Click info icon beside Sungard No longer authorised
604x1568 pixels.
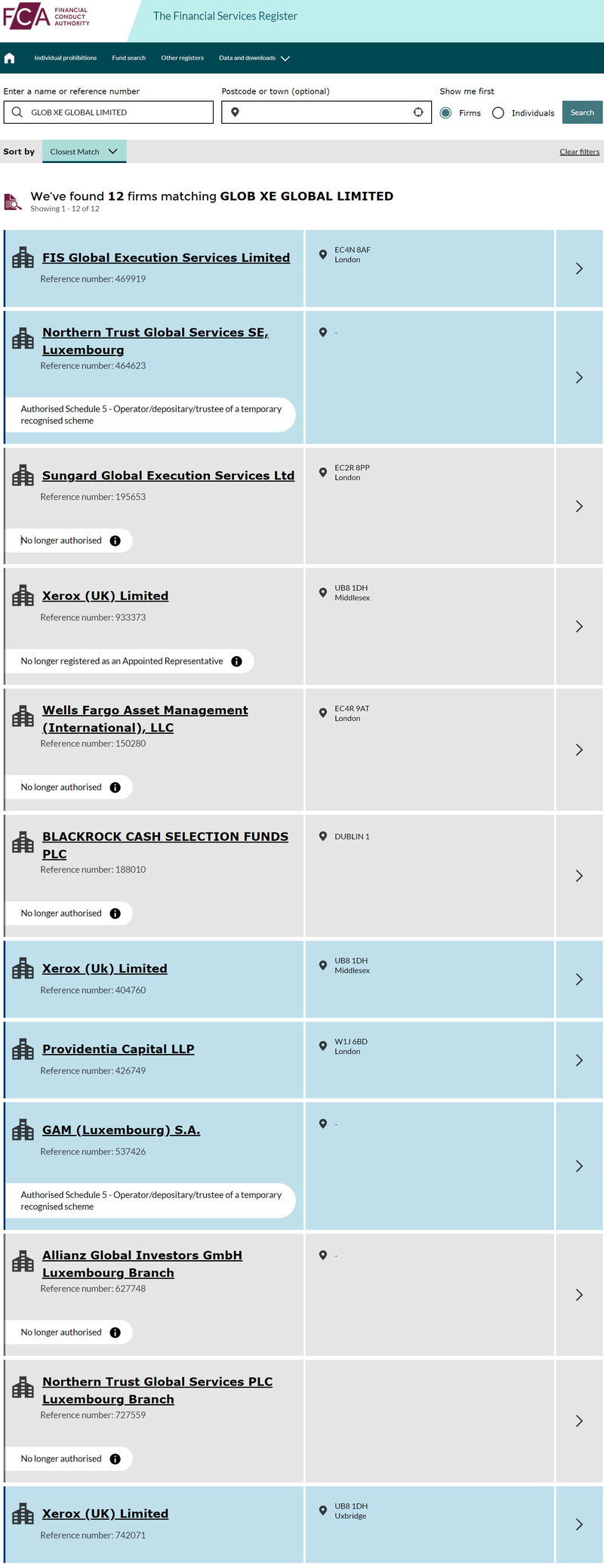[x=116, y=541]
